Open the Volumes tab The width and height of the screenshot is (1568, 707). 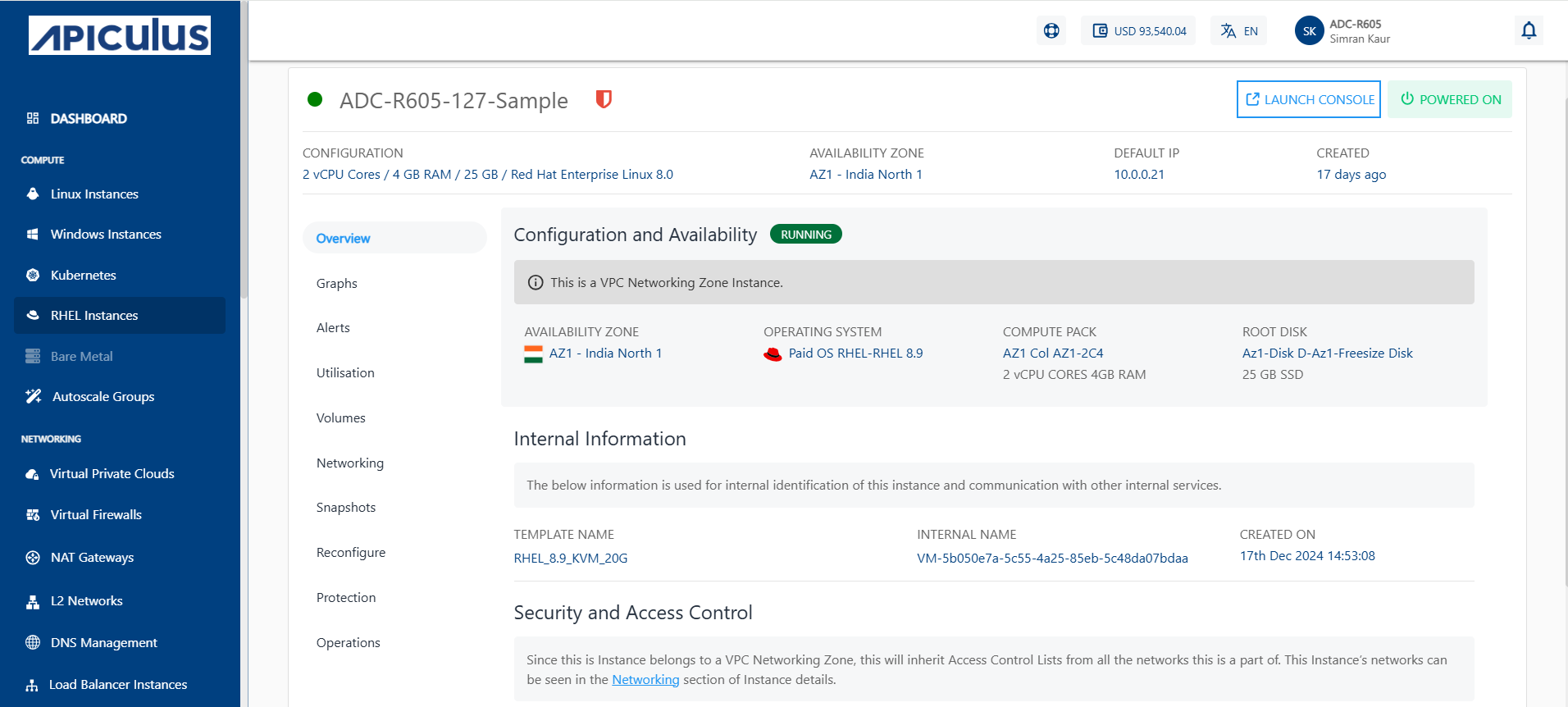(341, 417)
